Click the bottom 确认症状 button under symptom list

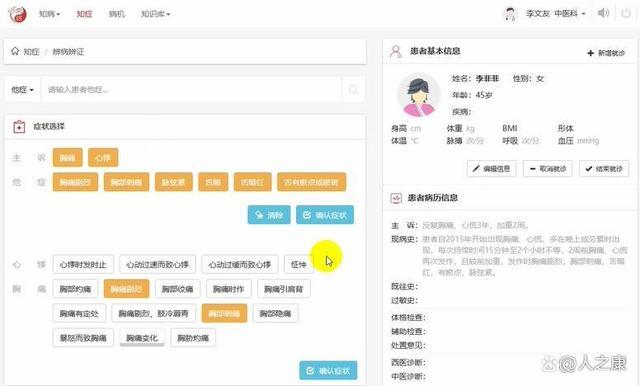coord(328,370)
